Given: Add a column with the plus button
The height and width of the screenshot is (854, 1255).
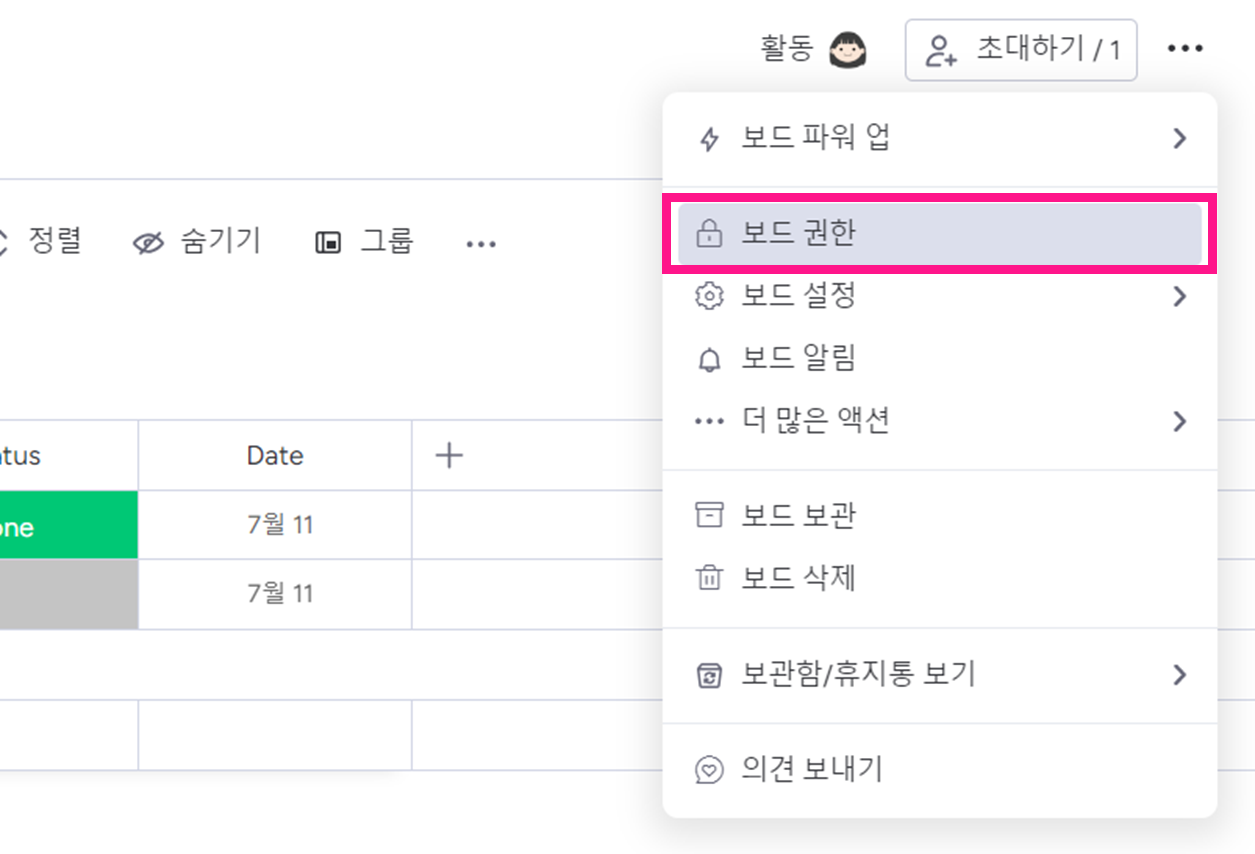Looking at the screenshot, I should coord(450,456).
